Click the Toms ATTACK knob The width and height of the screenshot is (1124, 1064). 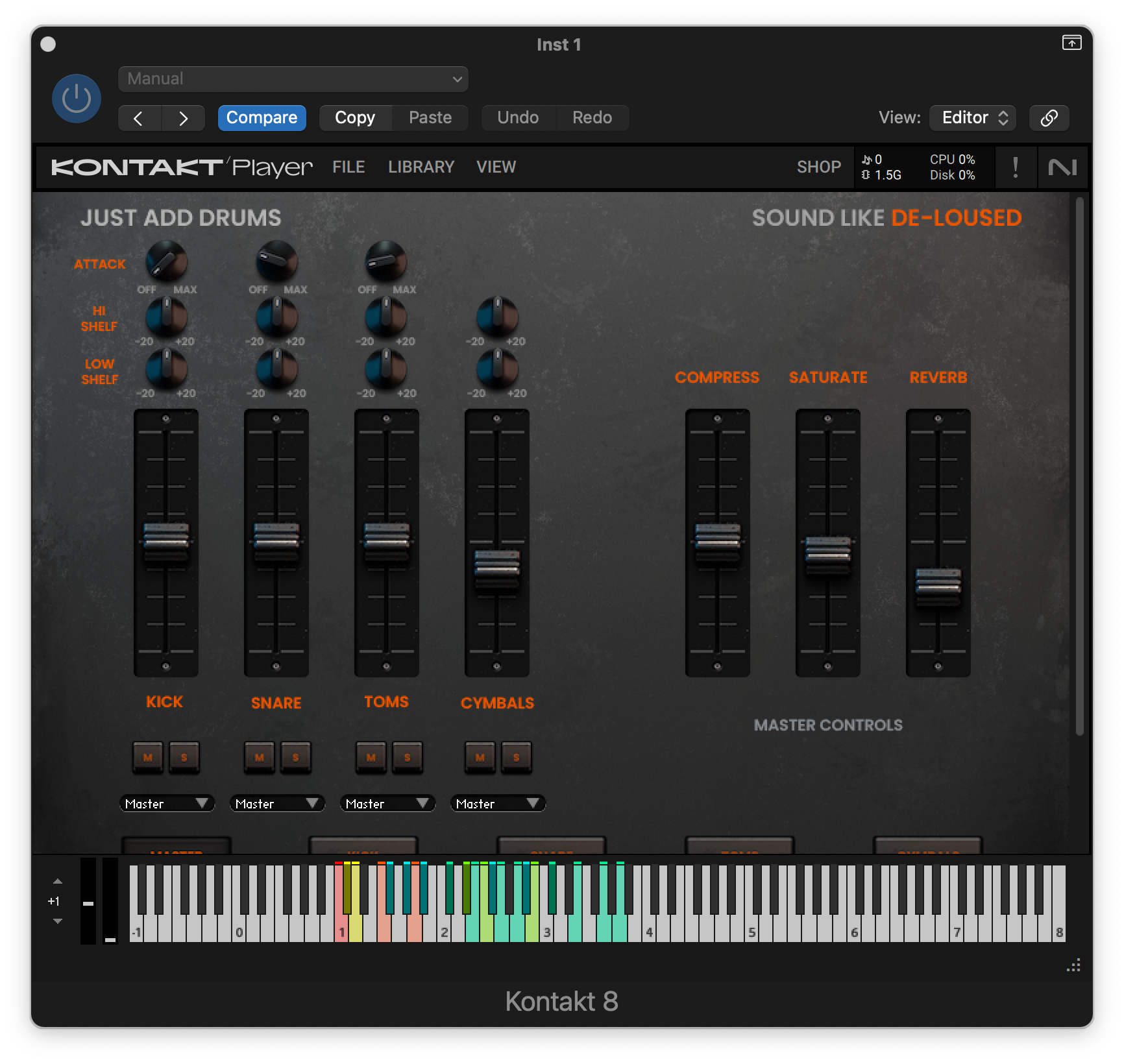(x=386, y=261)
